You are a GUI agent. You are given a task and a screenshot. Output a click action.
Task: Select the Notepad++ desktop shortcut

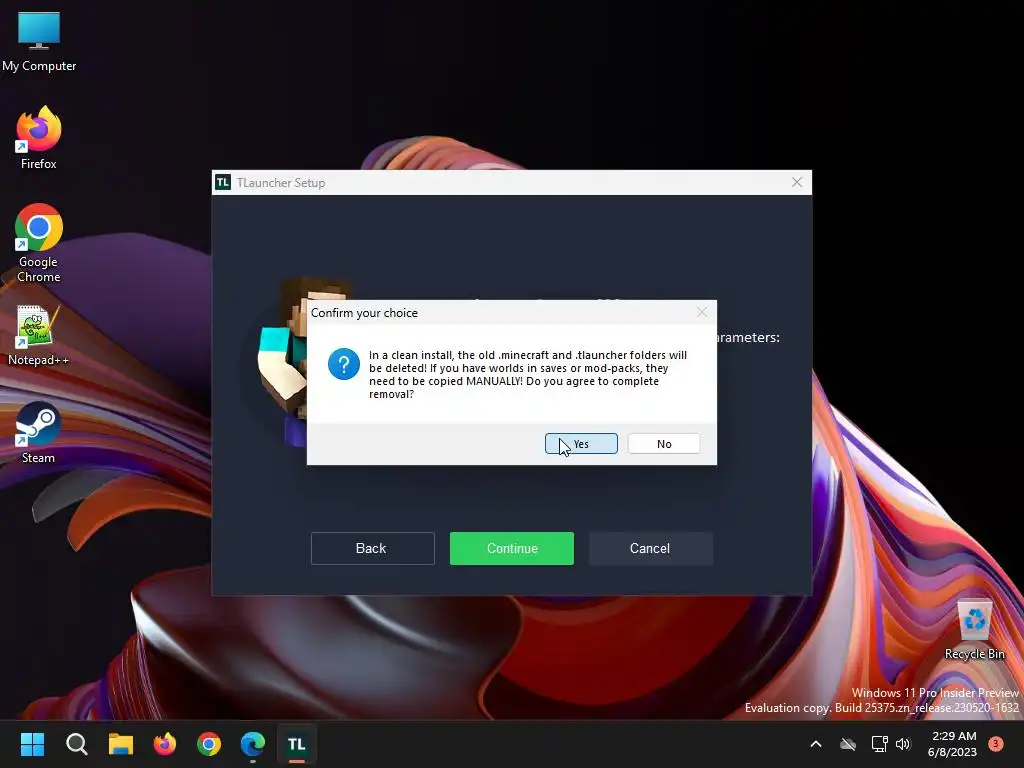pos(38,336)
